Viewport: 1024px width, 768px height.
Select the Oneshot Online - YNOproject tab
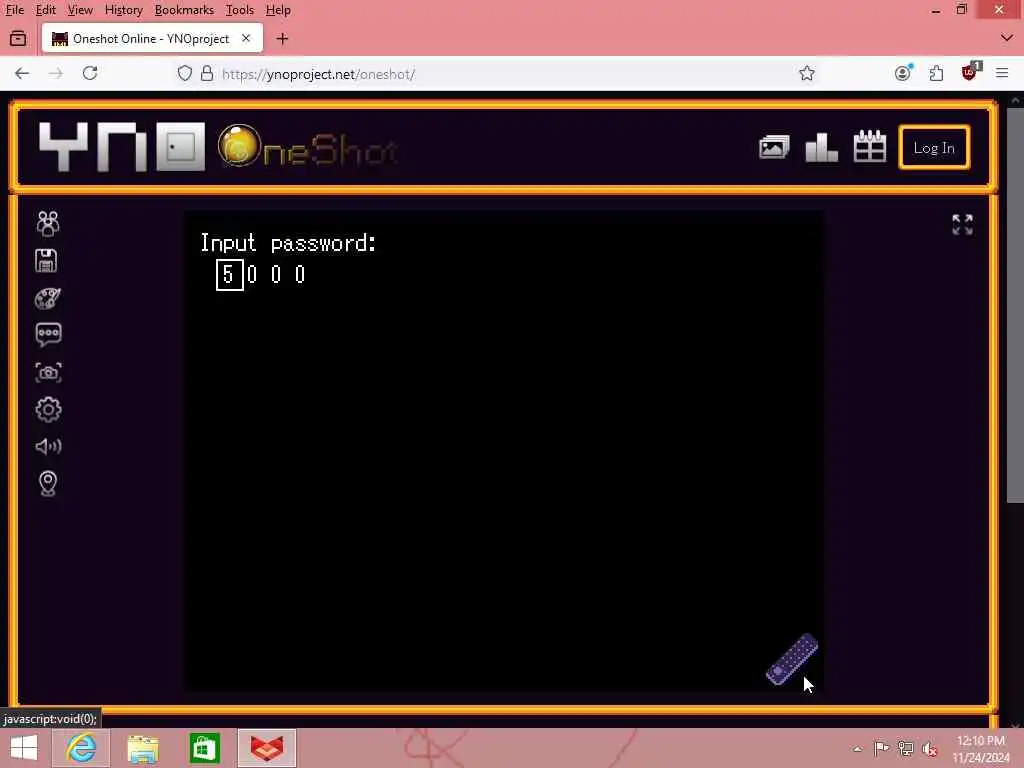(x=152, y=39)
